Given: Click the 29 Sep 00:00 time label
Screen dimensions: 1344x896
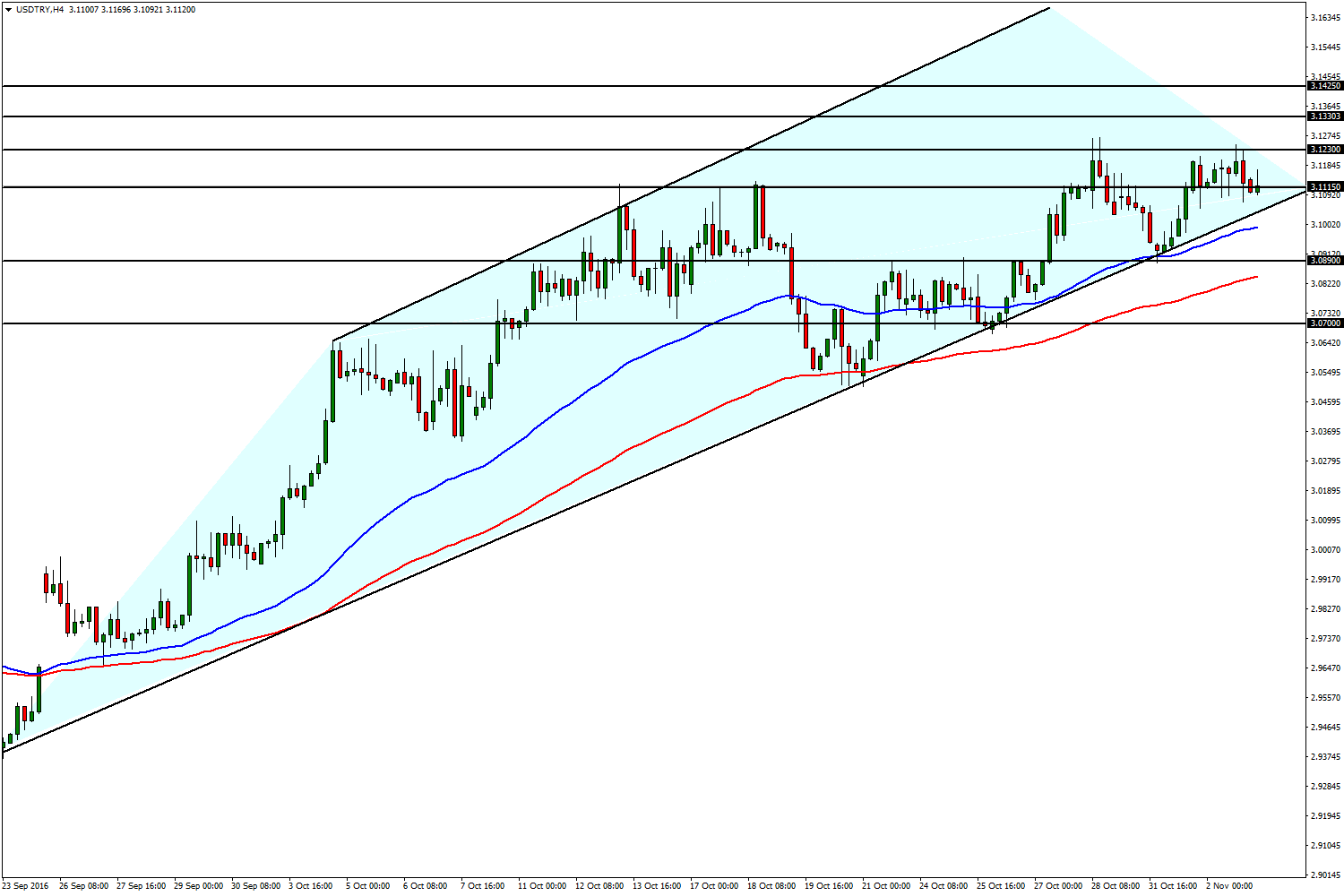Looking at the screenshot, I should point(199,886).
